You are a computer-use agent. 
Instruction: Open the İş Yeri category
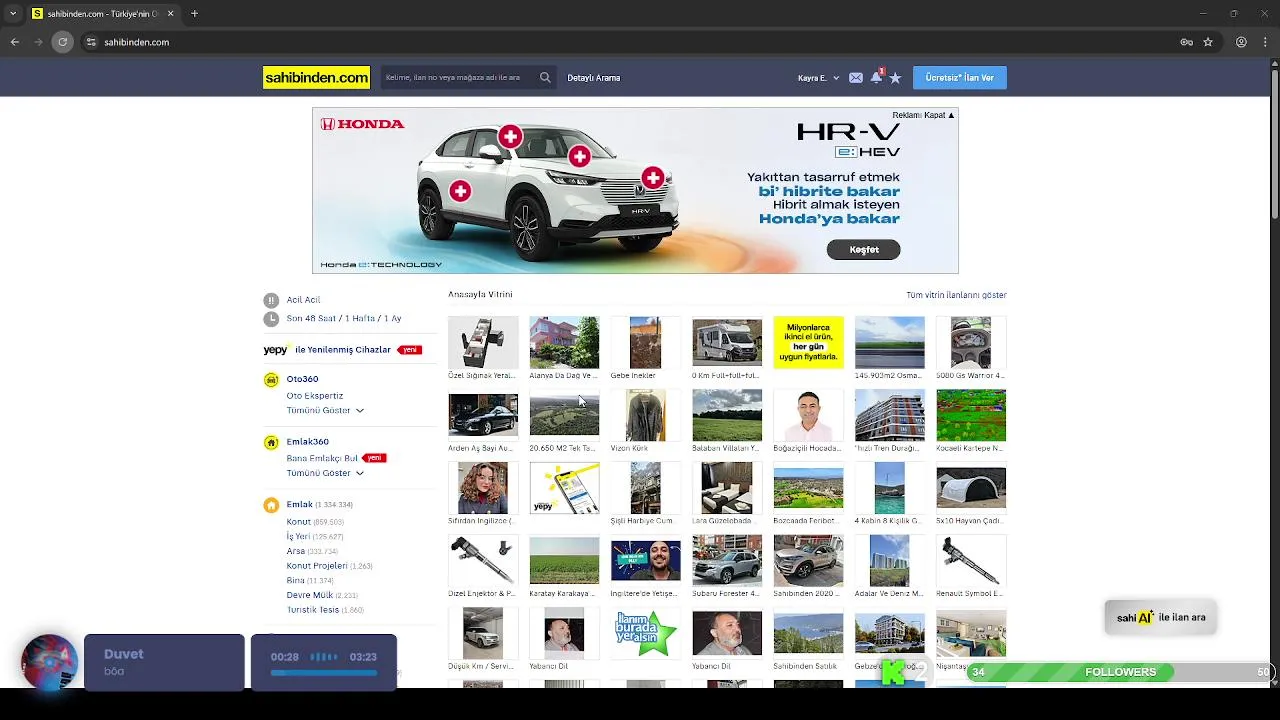coord(298,536)
